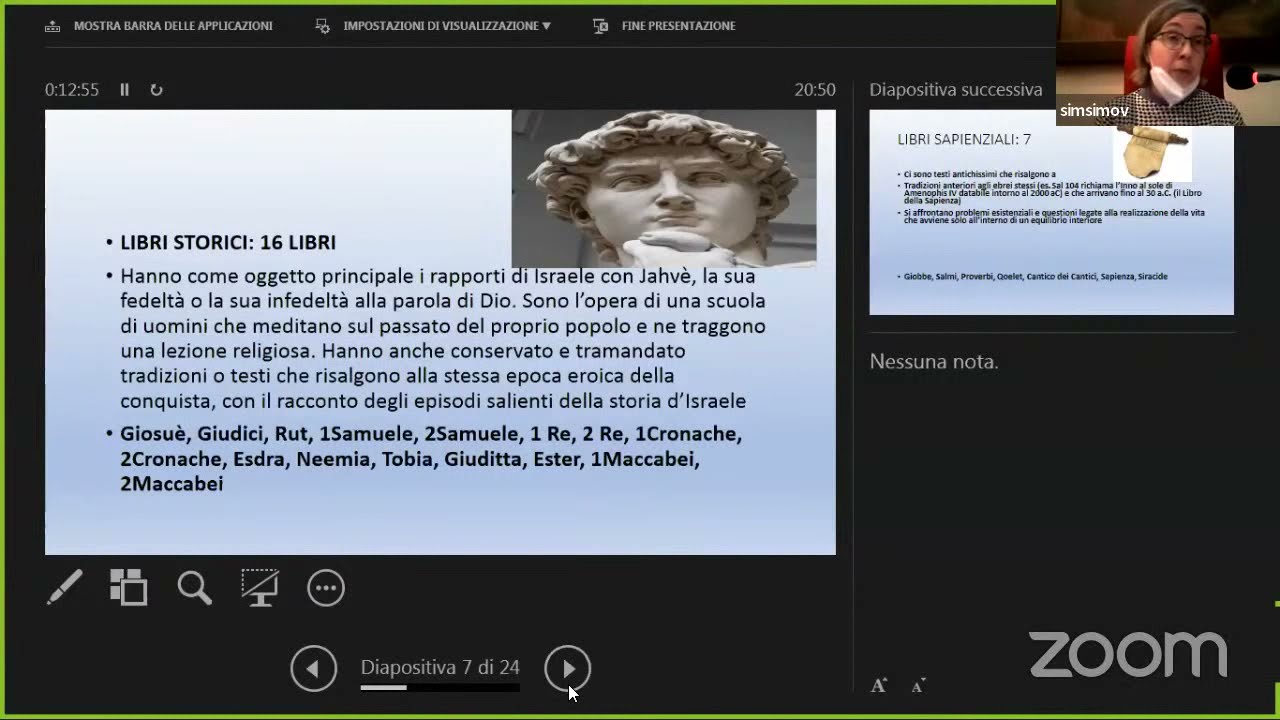1280x720 pixels.
Task: Advance to the next slide arrow
Action: click(567, 669)
